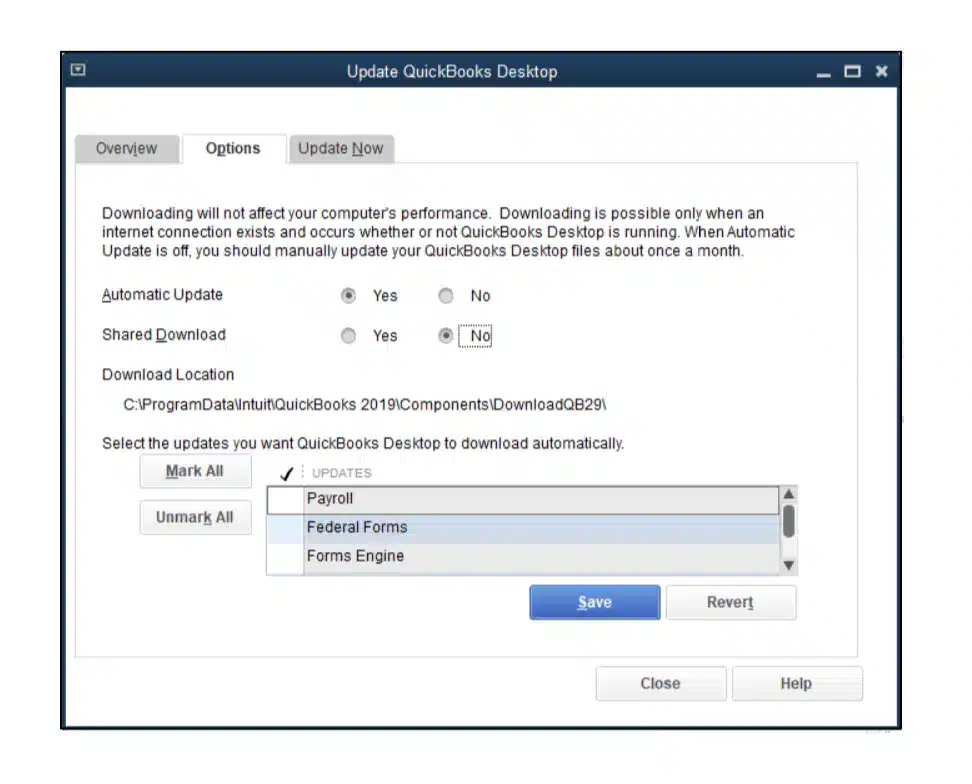Screen dimensions: 972x784
Task: Open the Update Now tab
Action: [x=341, y=149]
